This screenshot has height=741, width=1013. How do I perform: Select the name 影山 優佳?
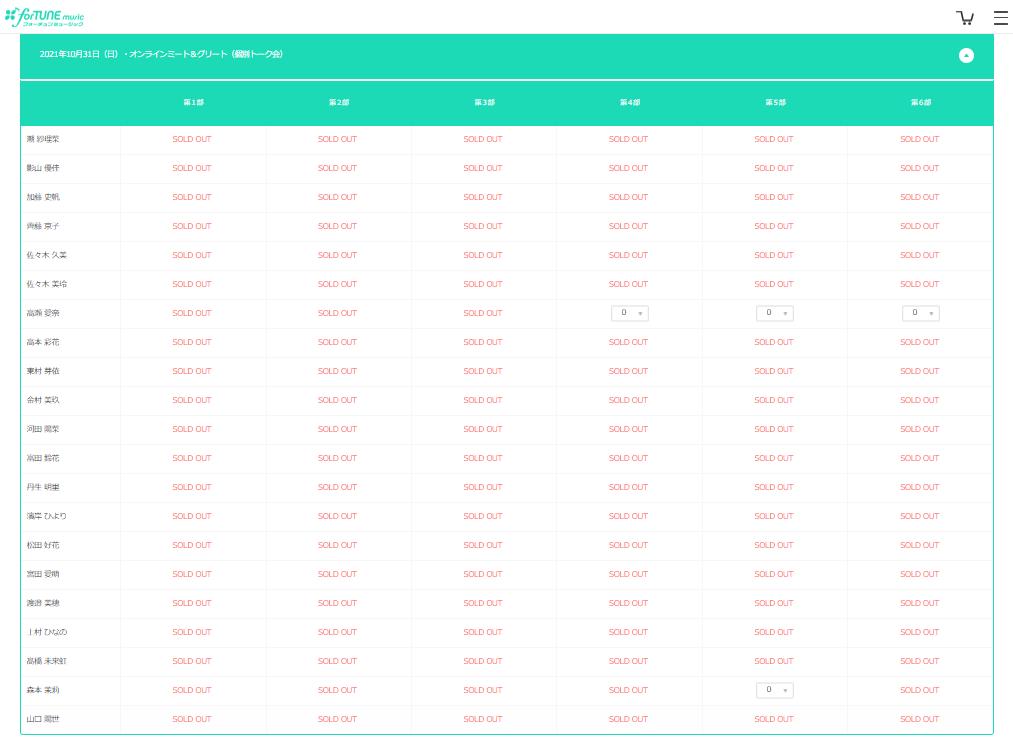click(43, 169)
